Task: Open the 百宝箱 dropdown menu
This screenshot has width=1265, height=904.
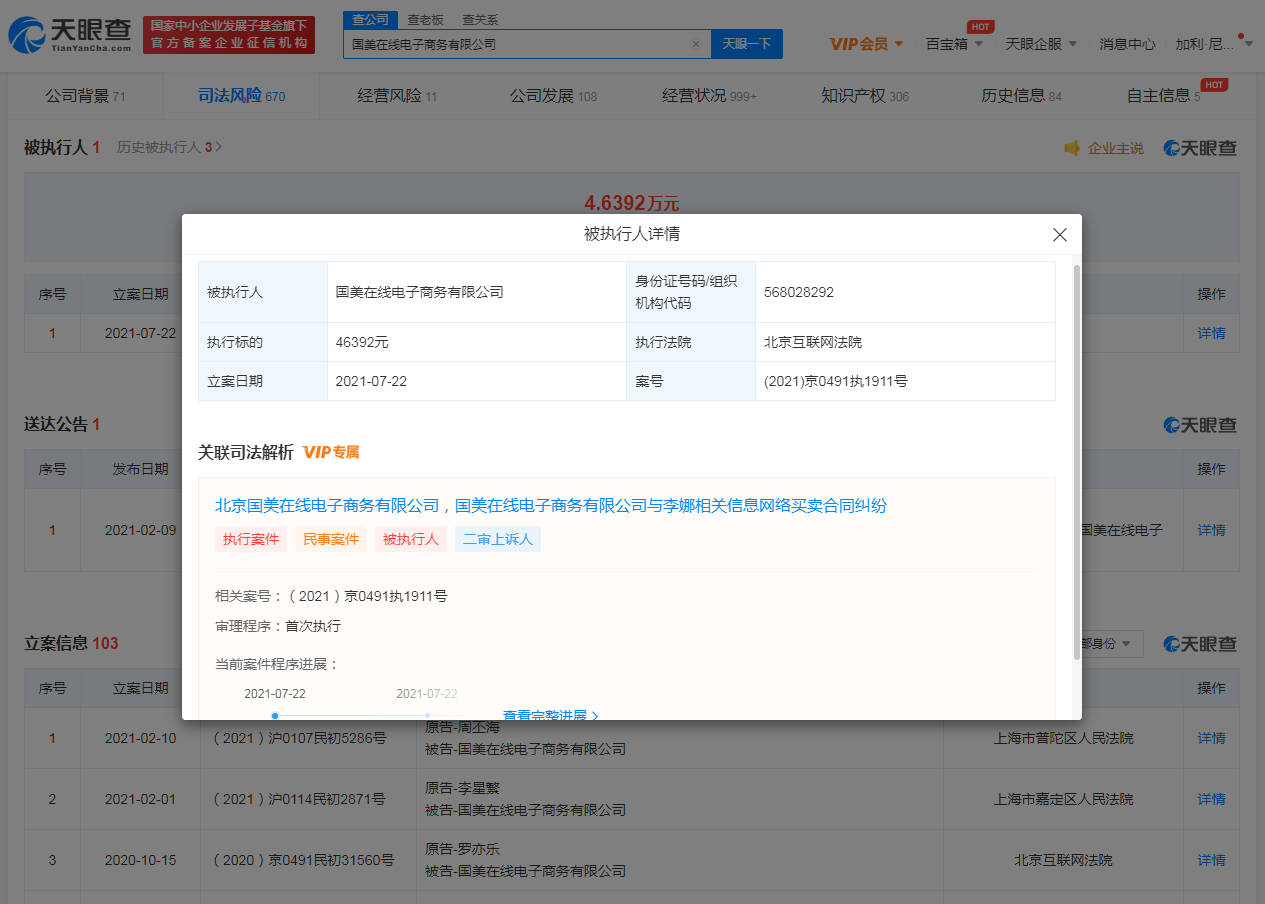Action: (954, 44)
